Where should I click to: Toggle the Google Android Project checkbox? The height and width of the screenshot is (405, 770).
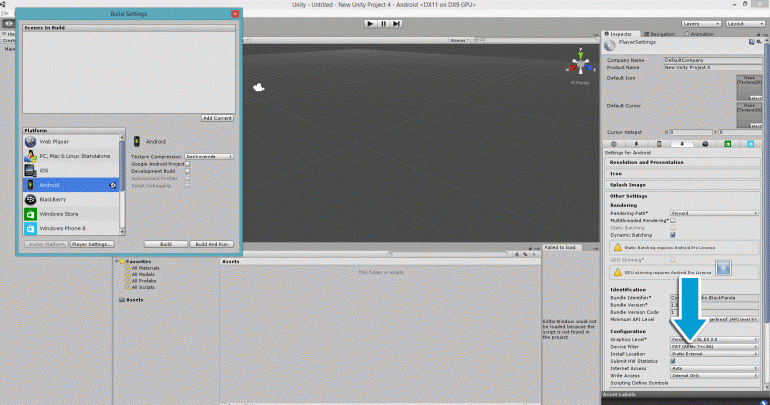coord(187,163)
